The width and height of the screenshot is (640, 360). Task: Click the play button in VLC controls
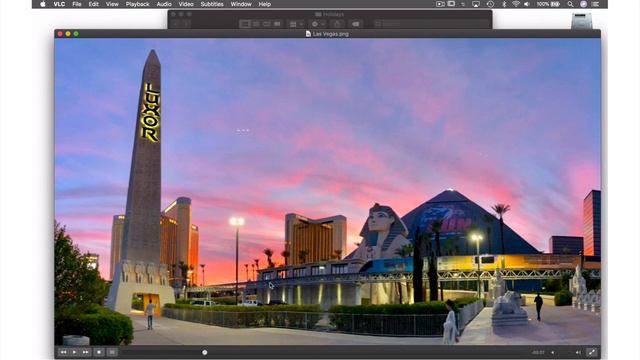click(74, 352)
